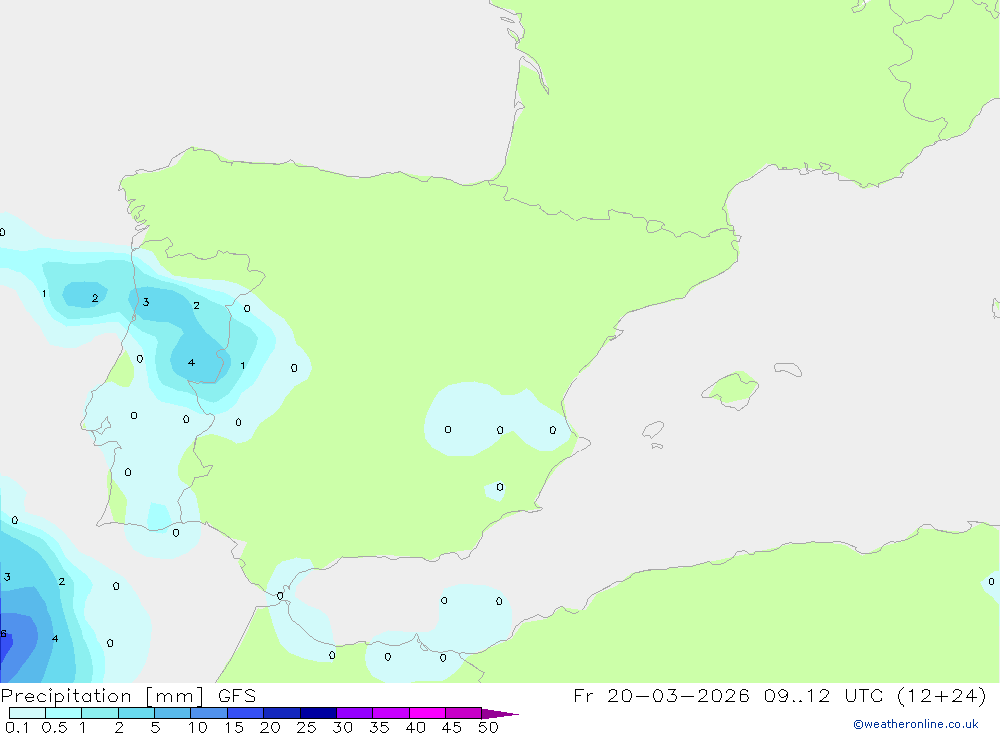Click the 0.1–0.5 mm palest cyan legend swatch
Viewport: 1000px width, 733px height.
point(27,713)
